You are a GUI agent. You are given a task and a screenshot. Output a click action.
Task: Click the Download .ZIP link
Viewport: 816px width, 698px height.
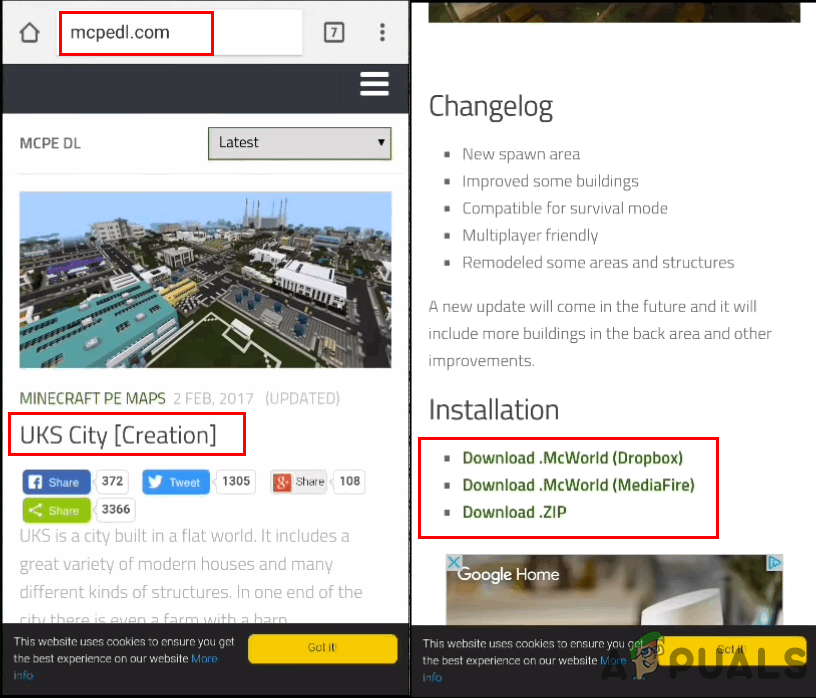(x=514, y=512)
